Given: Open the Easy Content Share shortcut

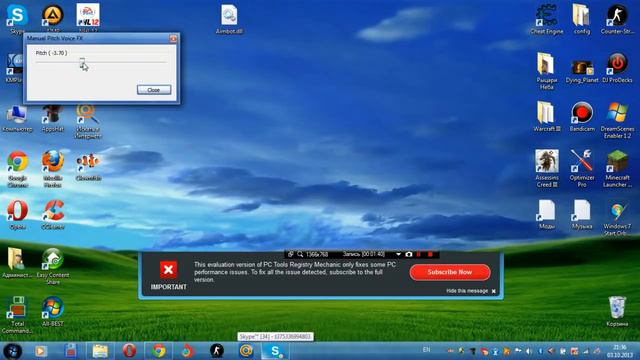Looking at the screenshot, I should pos(53,266).
